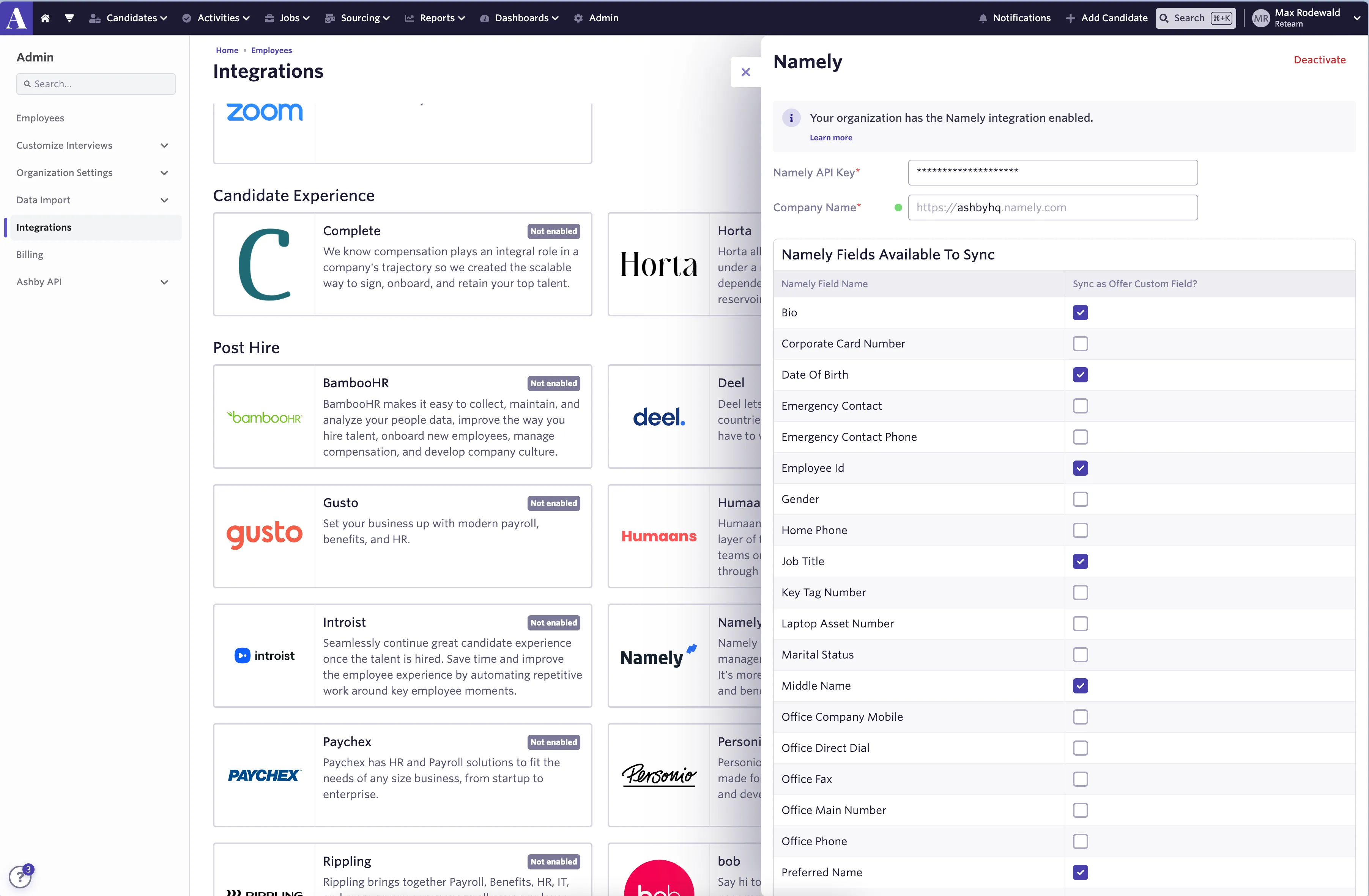Check the Marital Status checkbox
Viewport: 1369px width, 896px height.
click(1080, 655)
